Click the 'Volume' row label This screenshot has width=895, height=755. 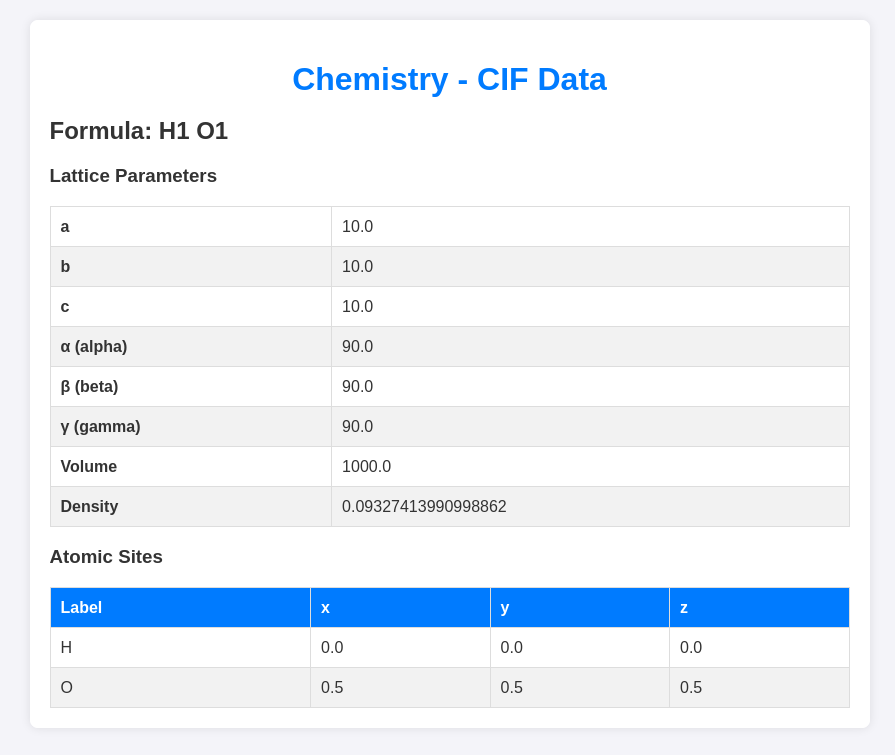[x=88, y=466]
